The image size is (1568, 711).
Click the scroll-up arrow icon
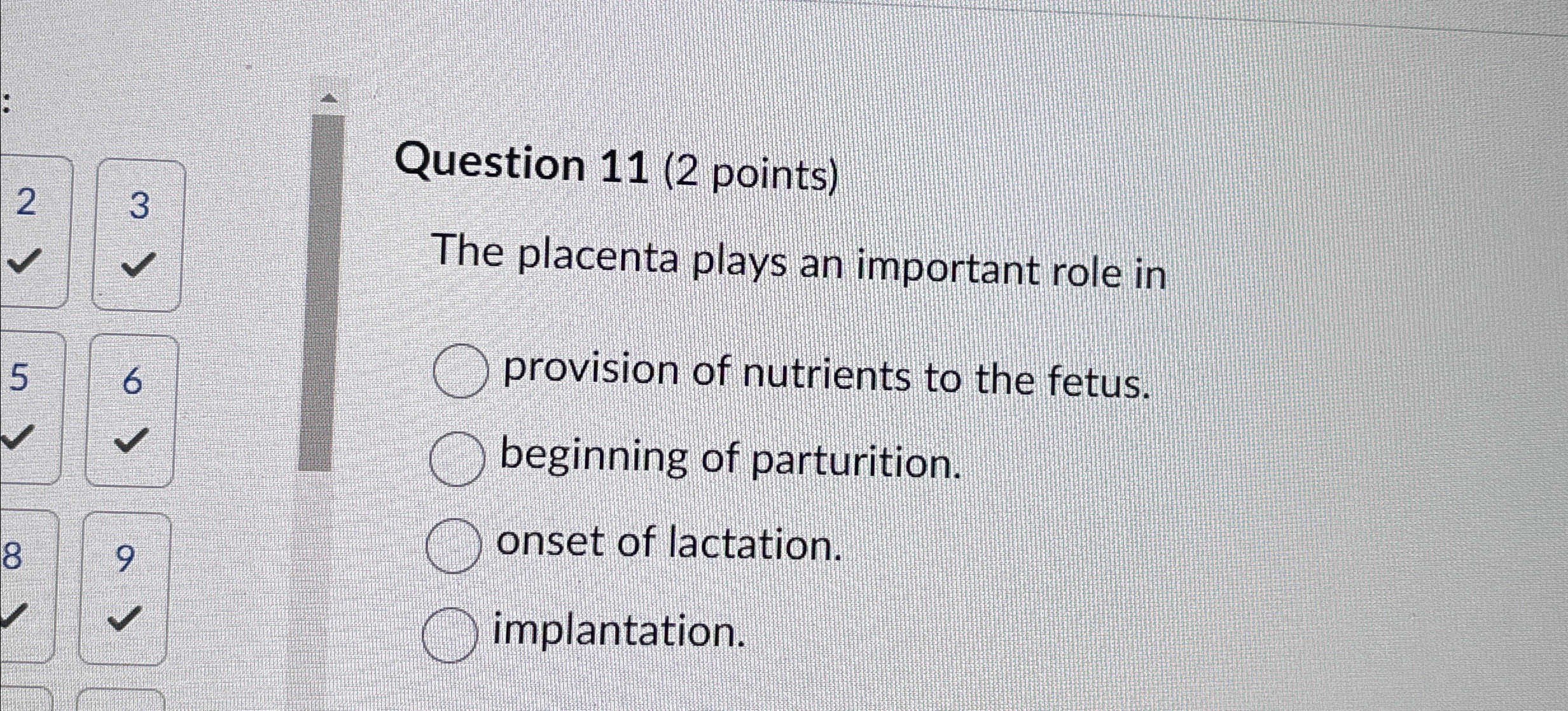(x=328, y=97)
